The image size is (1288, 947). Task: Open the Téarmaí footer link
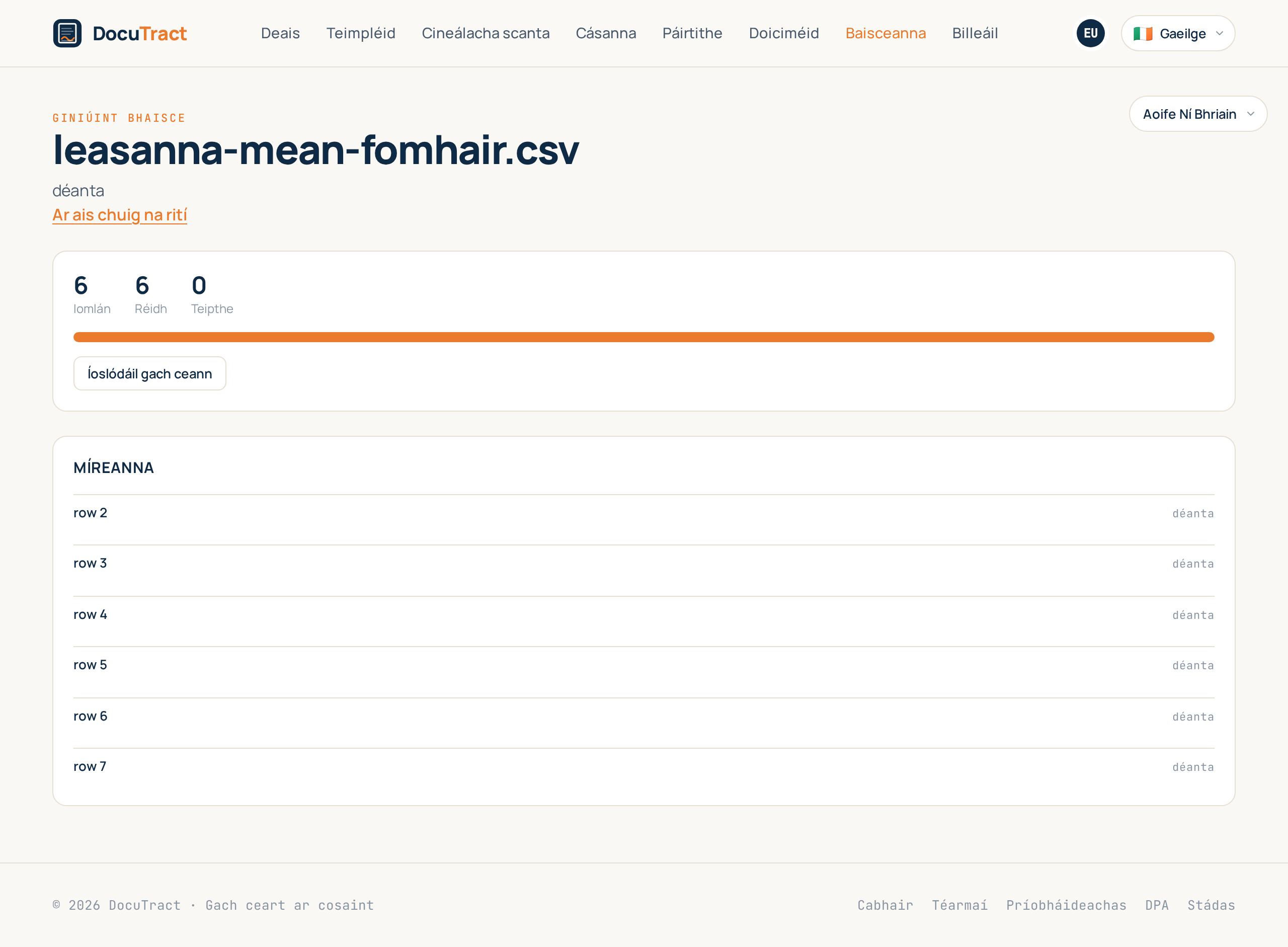(959, 905)
